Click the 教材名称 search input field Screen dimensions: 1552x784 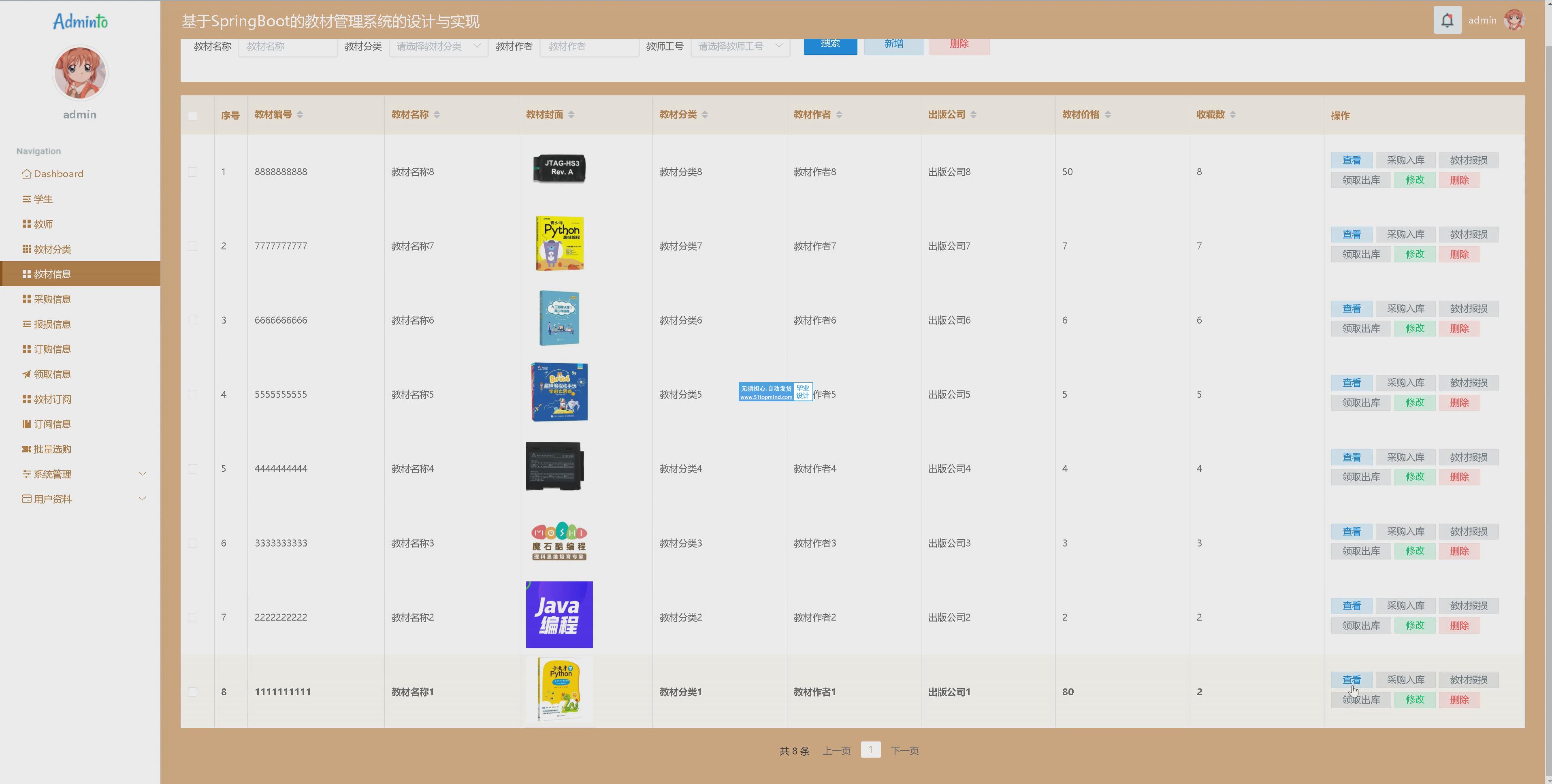(288, 47)
